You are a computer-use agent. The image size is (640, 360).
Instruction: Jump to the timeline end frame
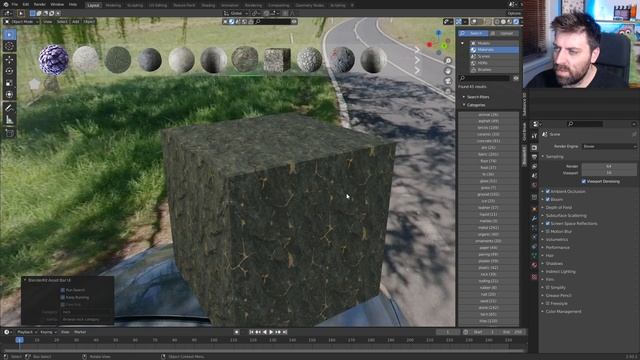point(285,332)
